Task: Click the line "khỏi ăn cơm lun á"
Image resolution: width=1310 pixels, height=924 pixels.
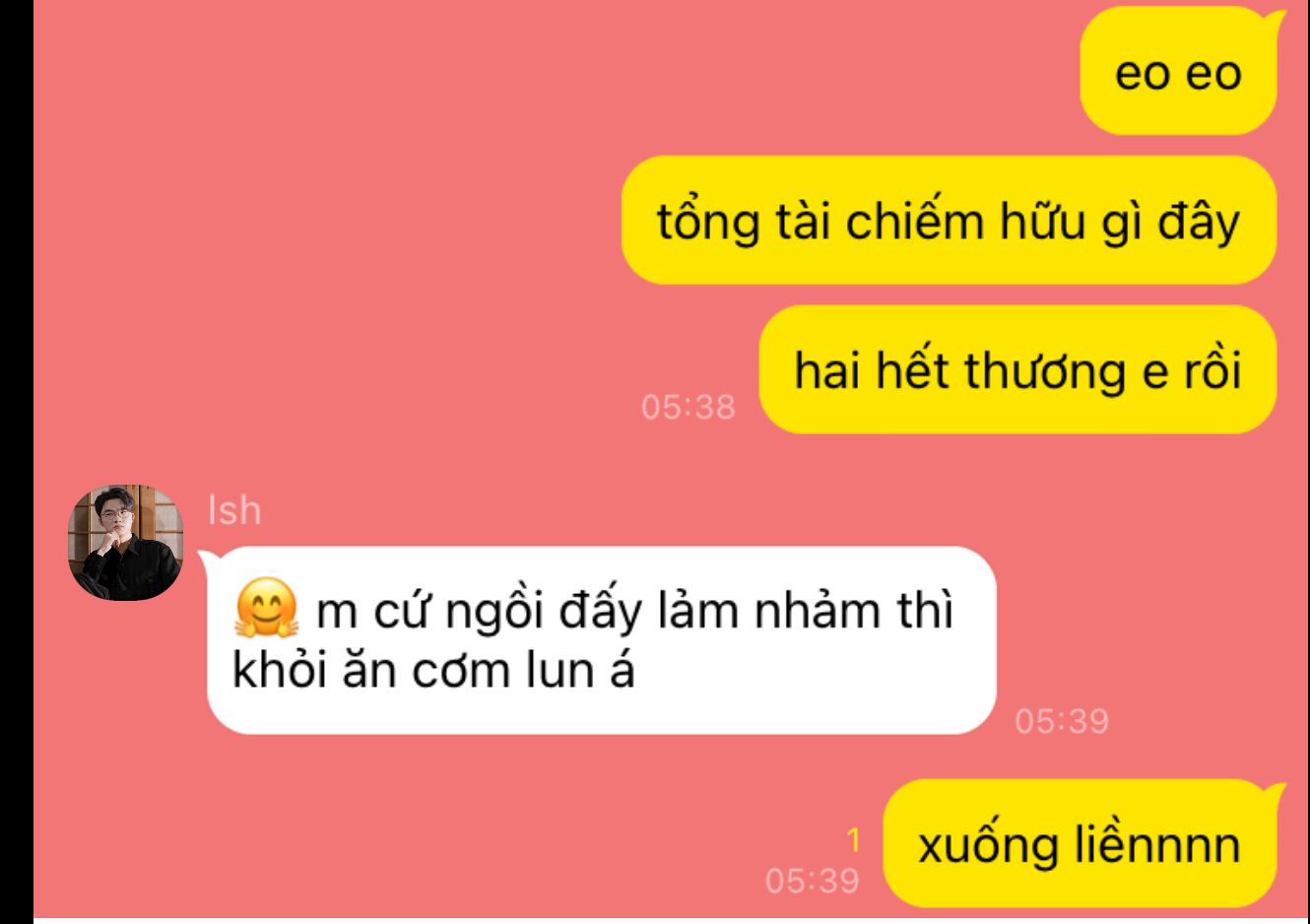Action: [433, 671]
